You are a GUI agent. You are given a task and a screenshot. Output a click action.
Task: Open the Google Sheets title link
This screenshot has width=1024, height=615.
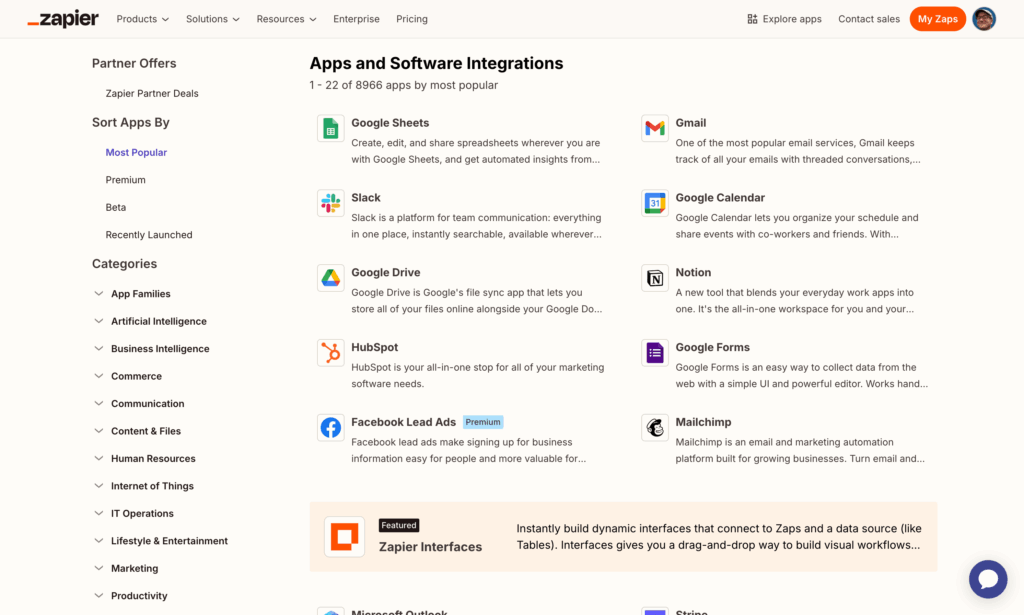tap(390, 123)
